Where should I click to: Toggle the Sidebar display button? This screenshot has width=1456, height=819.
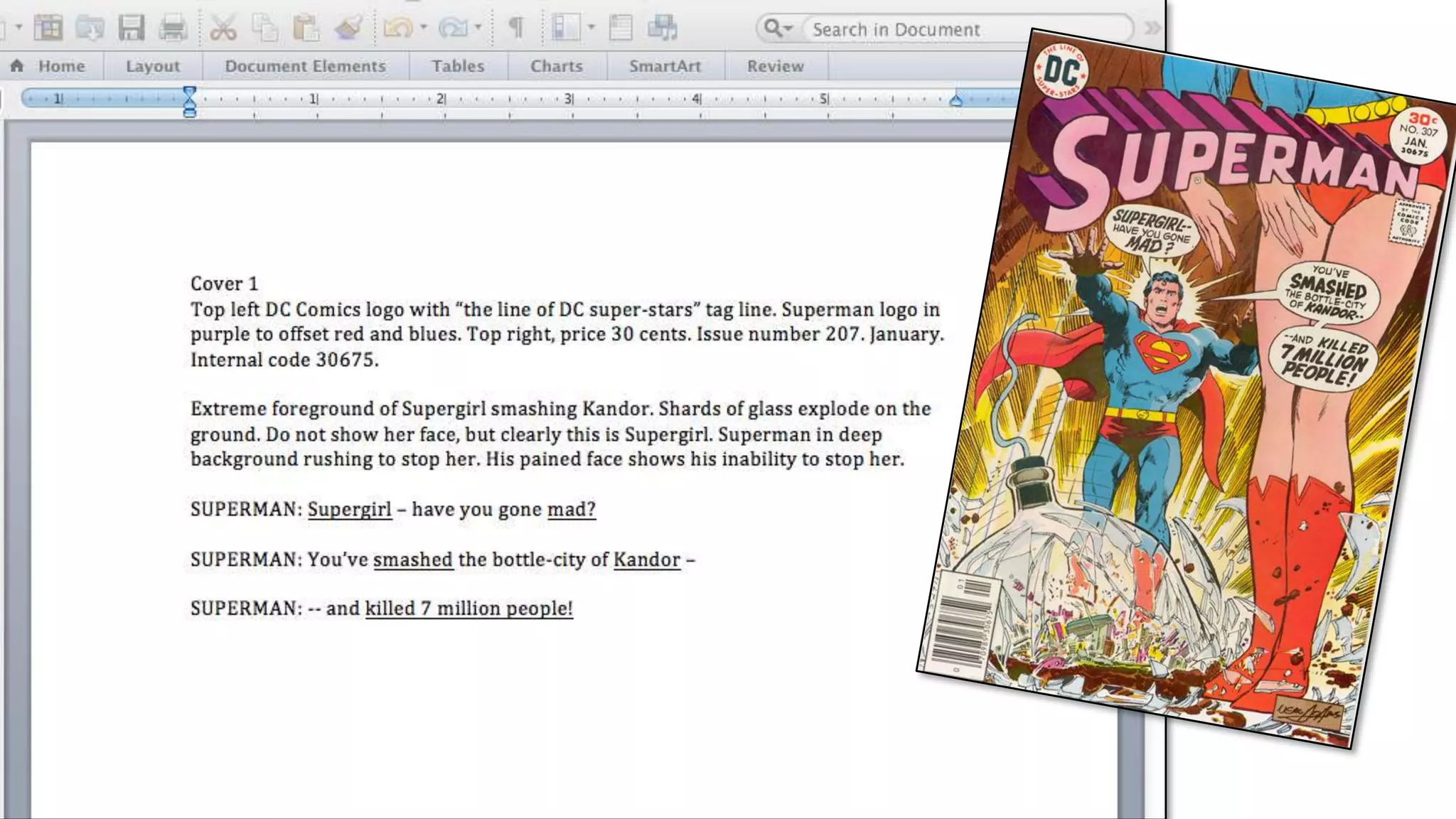pos(566,28)
